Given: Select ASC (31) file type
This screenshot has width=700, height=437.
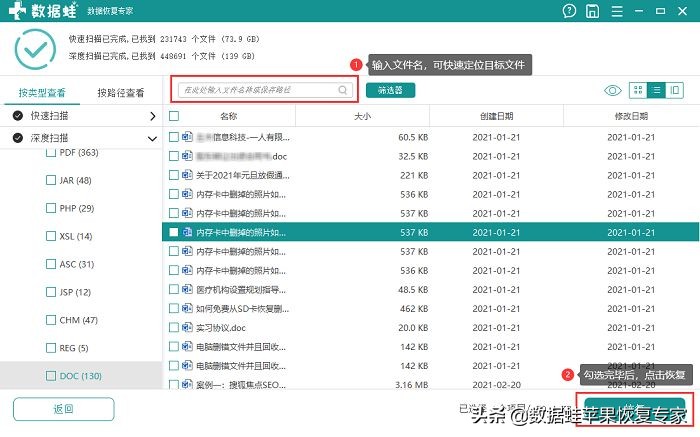Looking at the screenshot, I should pos(76,264).
